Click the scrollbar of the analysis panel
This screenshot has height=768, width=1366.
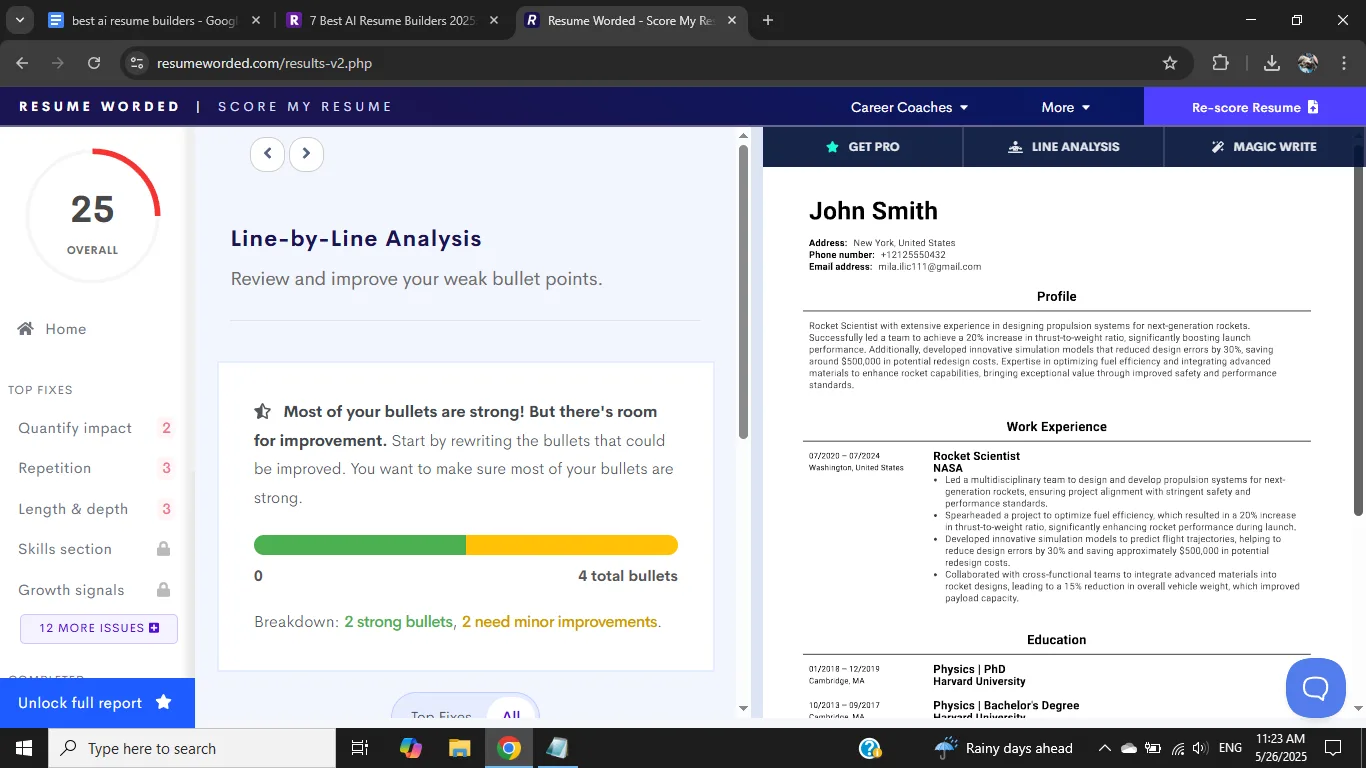(x=743, y=293)
